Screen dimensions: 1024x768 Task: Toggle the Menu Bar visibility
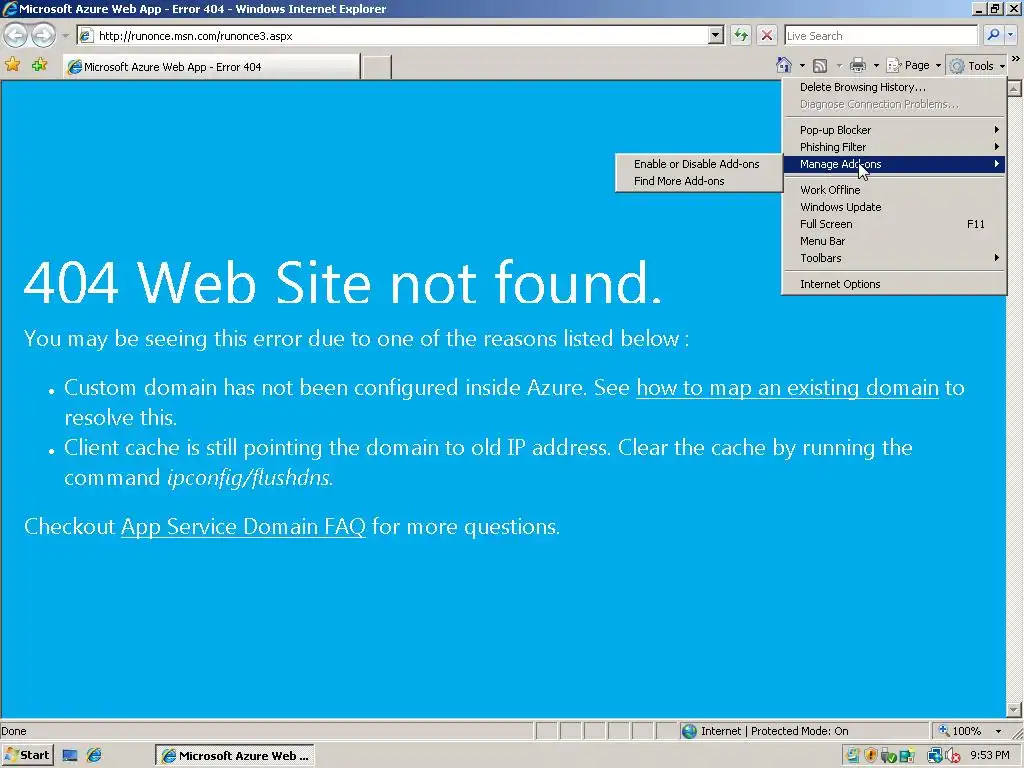click(x=893, y=241)
